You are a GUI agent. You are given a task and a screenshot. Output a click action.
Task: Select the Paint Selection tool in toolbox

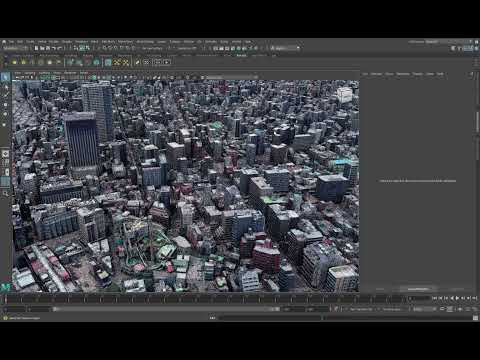point(5,96)
